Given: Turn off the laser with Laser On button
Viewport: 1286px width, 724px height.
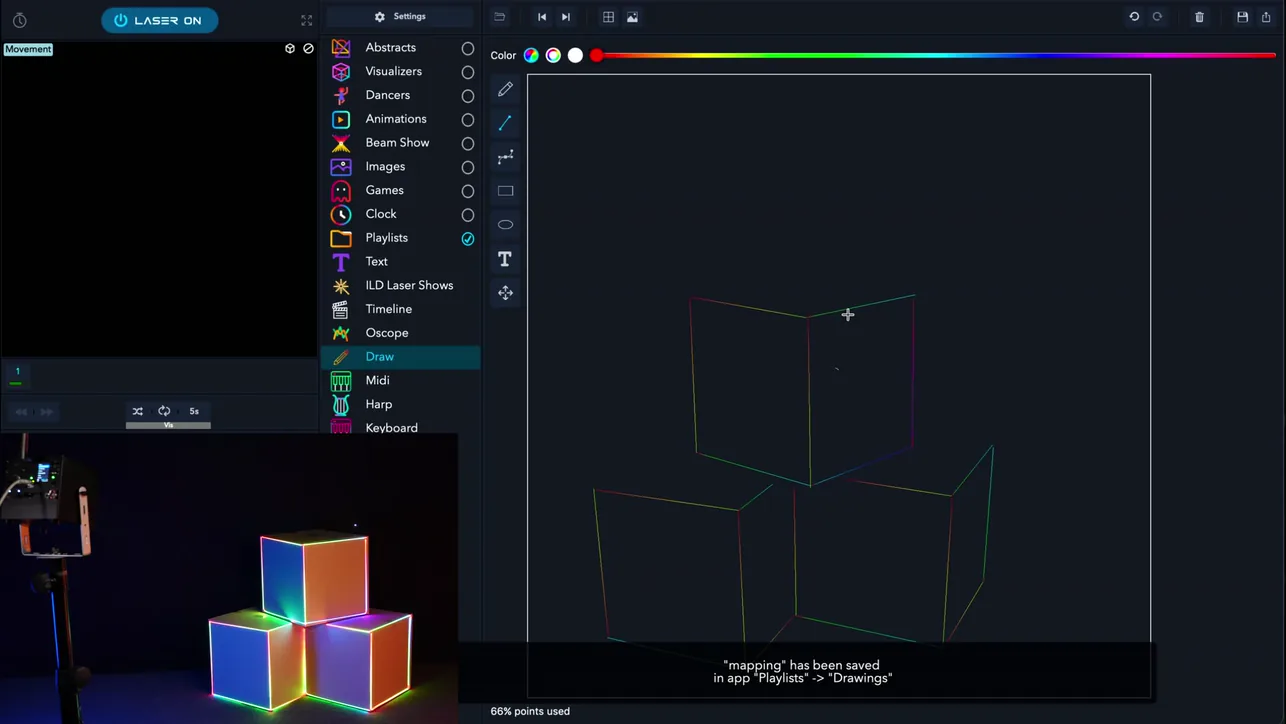Looking at the screenshot, I should tap(160, 20).
